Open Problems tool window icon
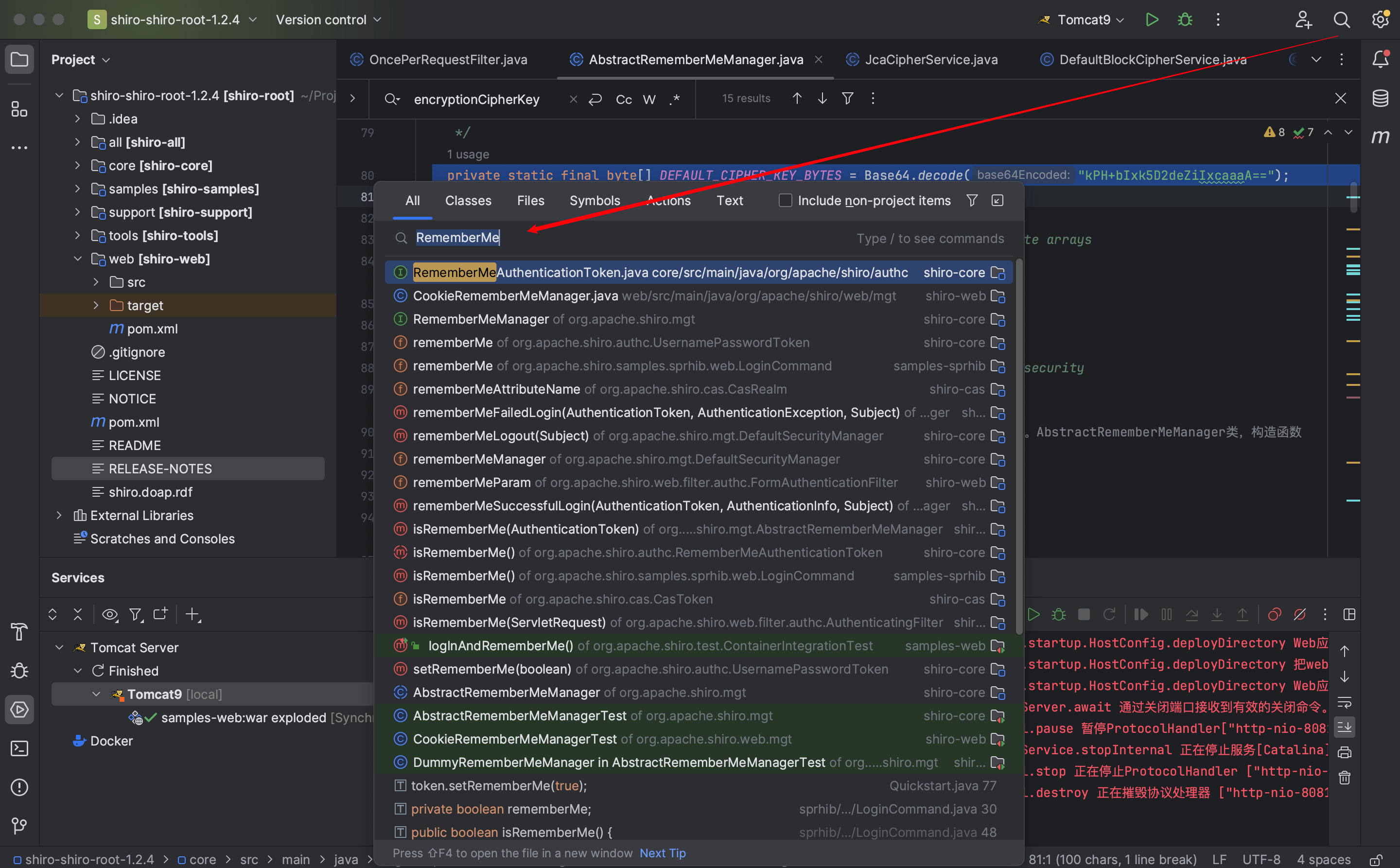1400x868 pixels. pyautogui.click(x=19, y=787)
